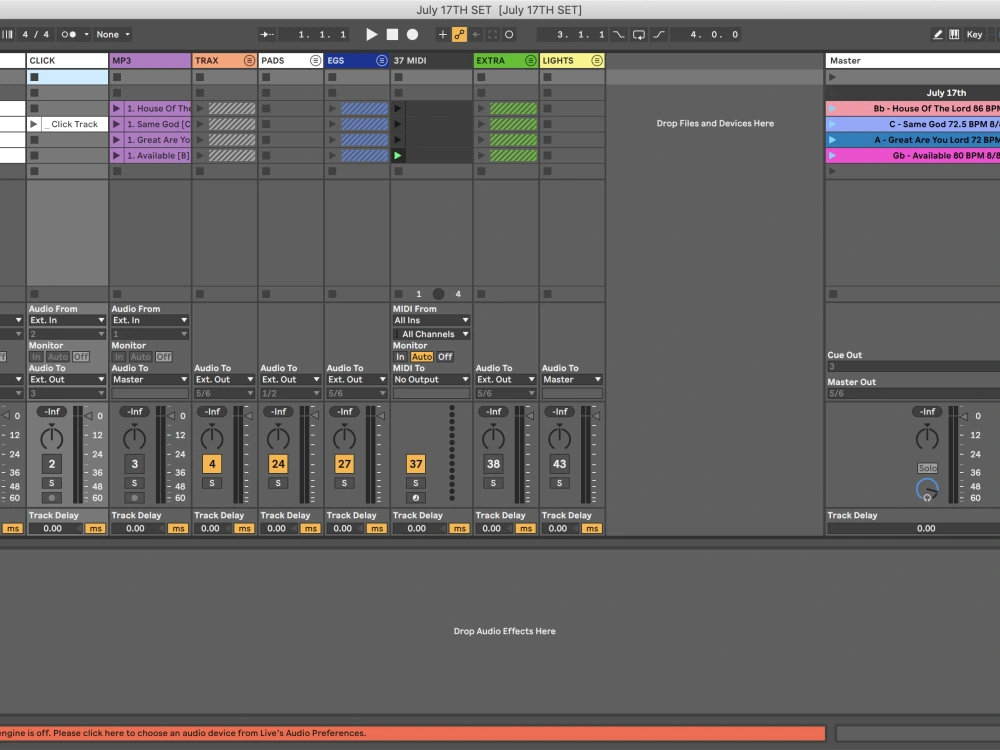The width and height of the screenshot is (1000, 750).
Task: Unfold the EXTRA group track
Action: pyautogui.click(x=531, y=61)
